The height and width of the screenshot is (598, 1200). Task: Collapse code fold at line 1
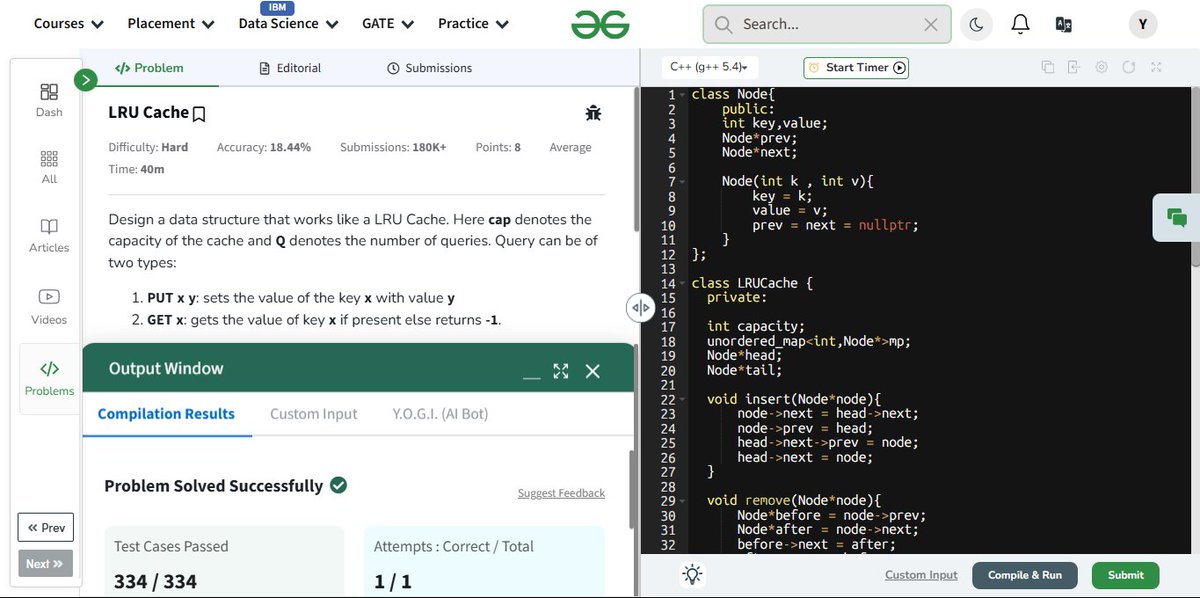click(x=683, y=94)
